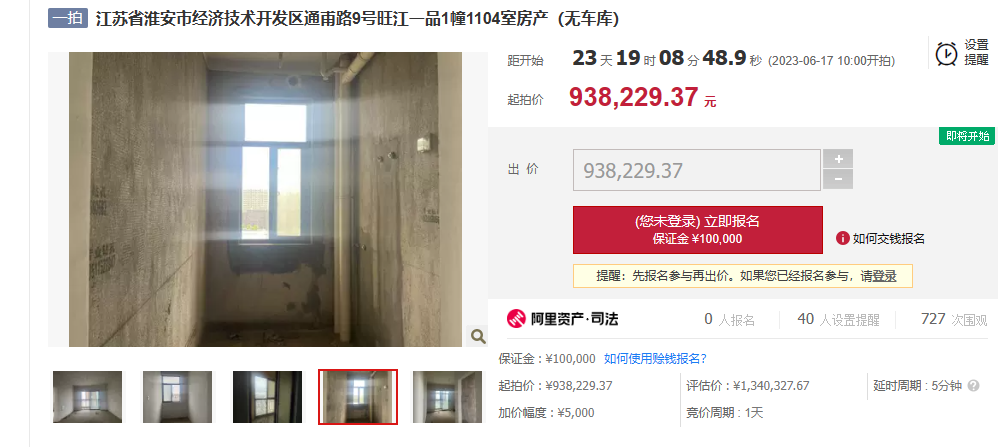Select the second window thumbnail
The image size is (998, 447).
pyautogui.click(x=177, y=397)
